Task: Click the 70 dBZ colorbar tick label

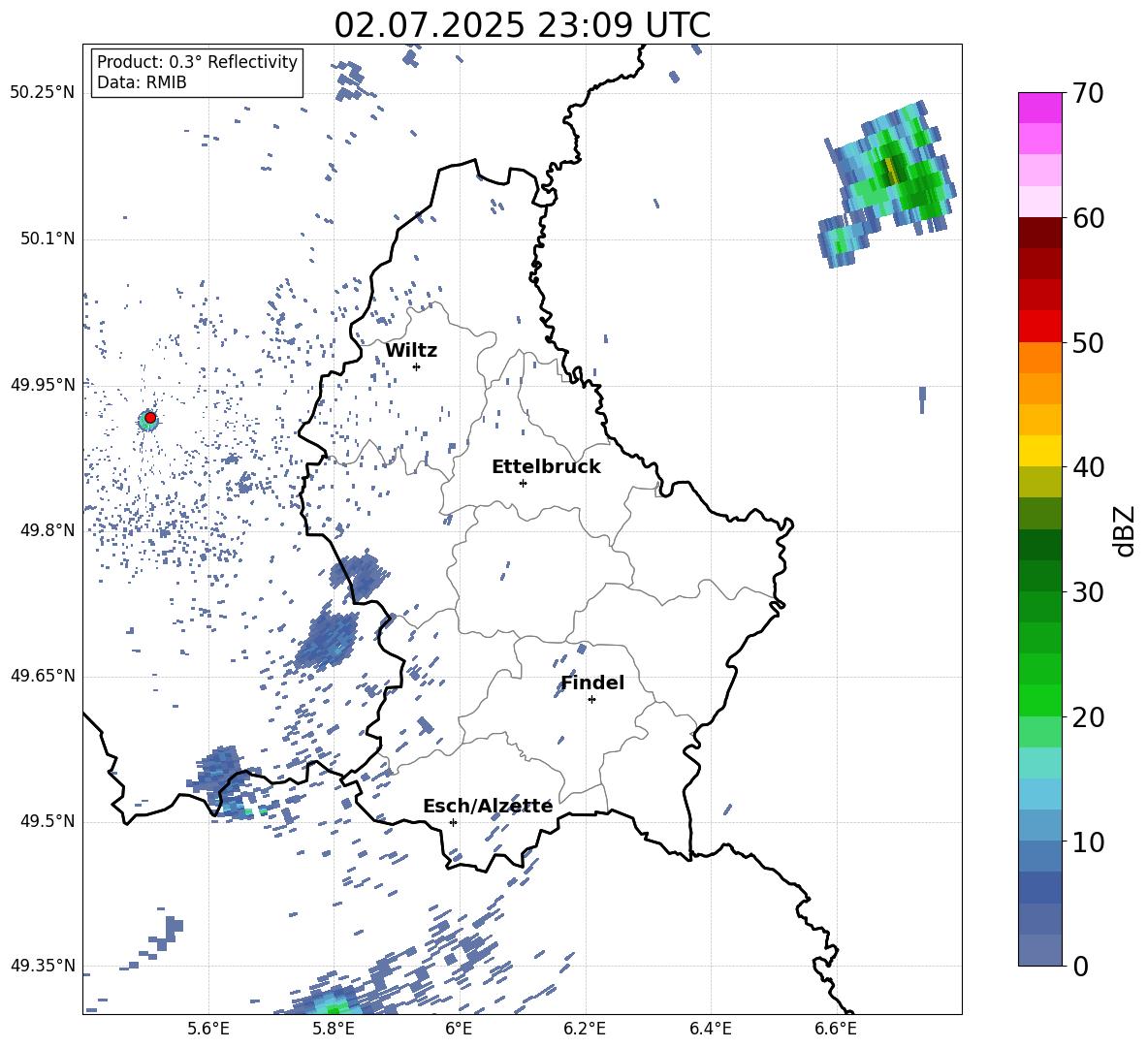Action: tap(1088, 94)
